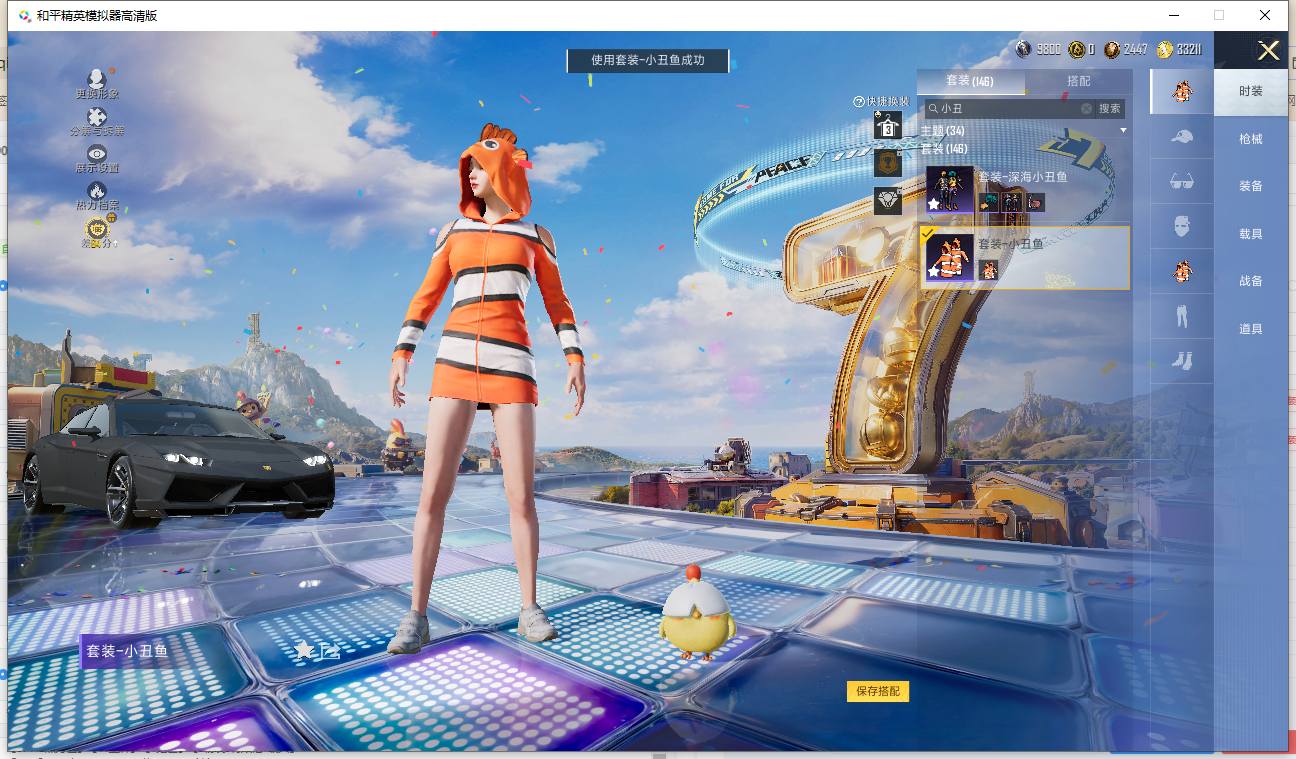Click the yellow chick pet on floor
The image size is (1296, 759).
coord(697,613)
